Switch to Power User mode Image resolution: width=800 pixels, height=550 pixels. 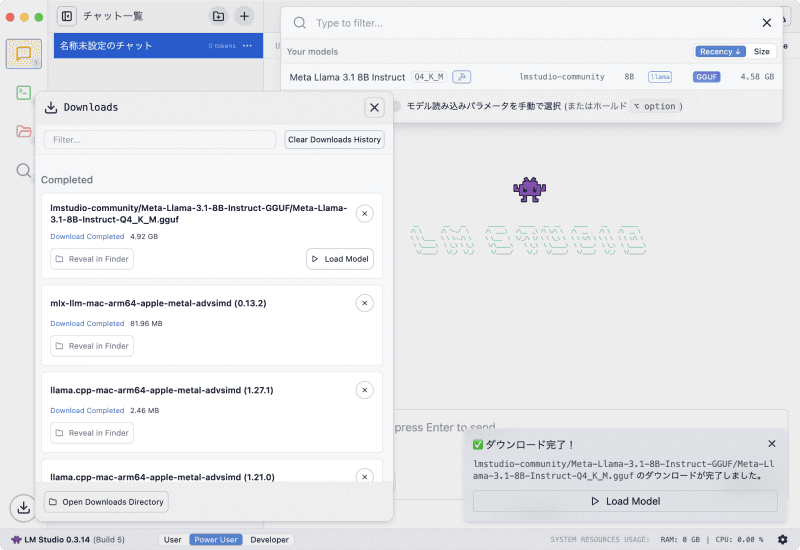216,539
